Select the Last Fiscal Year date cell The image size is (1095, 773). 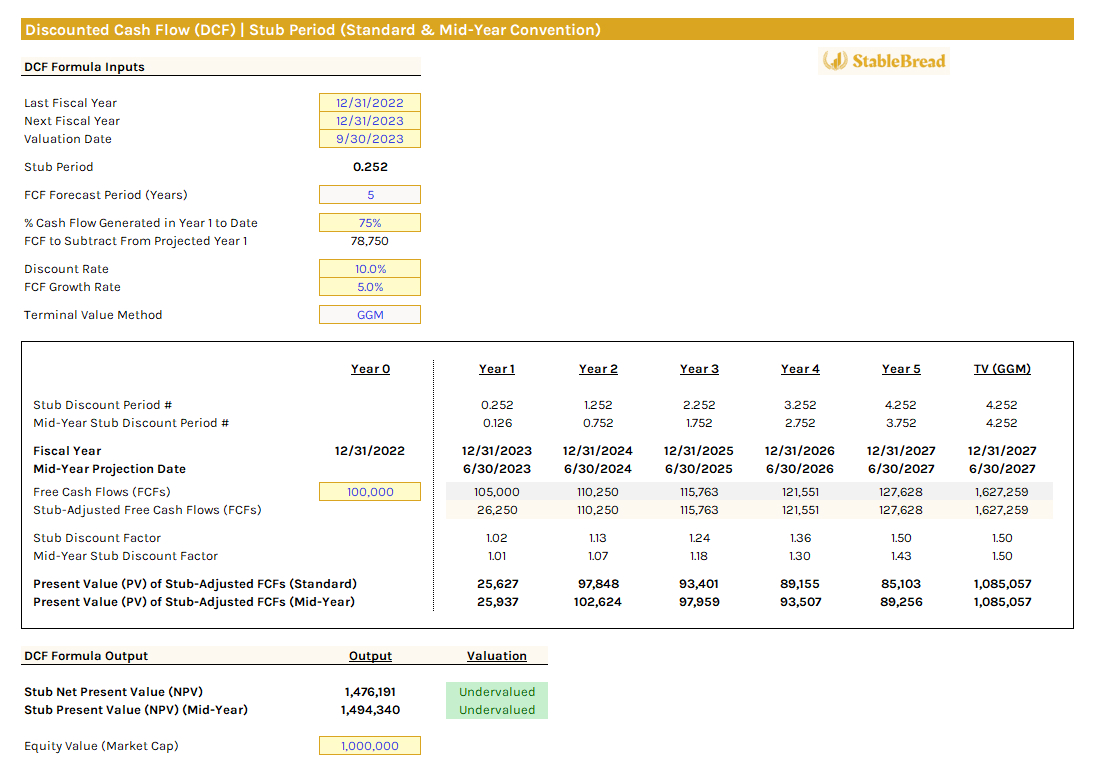(x=370, y=102)
